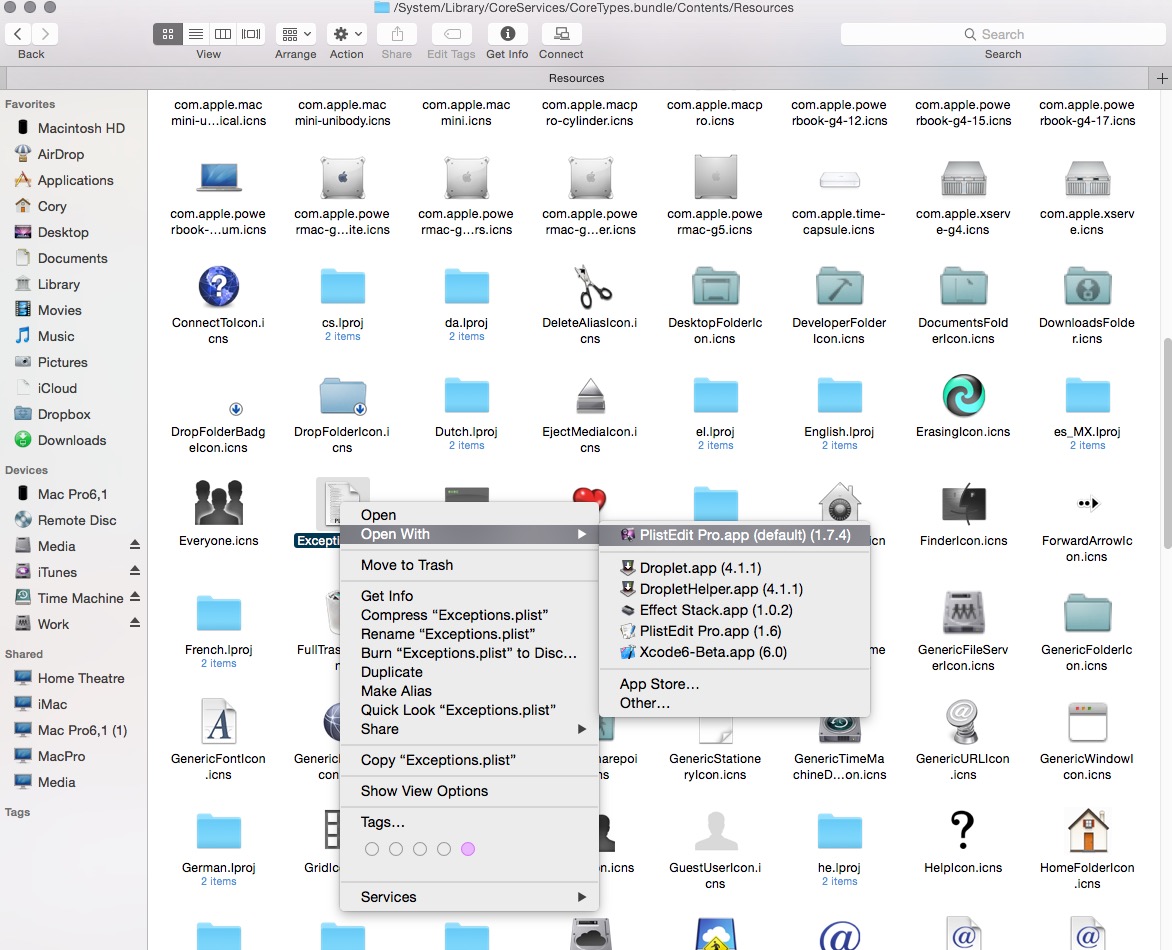The width and height of the screenshot is (1172, 950).
Task: Open Applications in sidebar
Action: (x=75, y=180)
